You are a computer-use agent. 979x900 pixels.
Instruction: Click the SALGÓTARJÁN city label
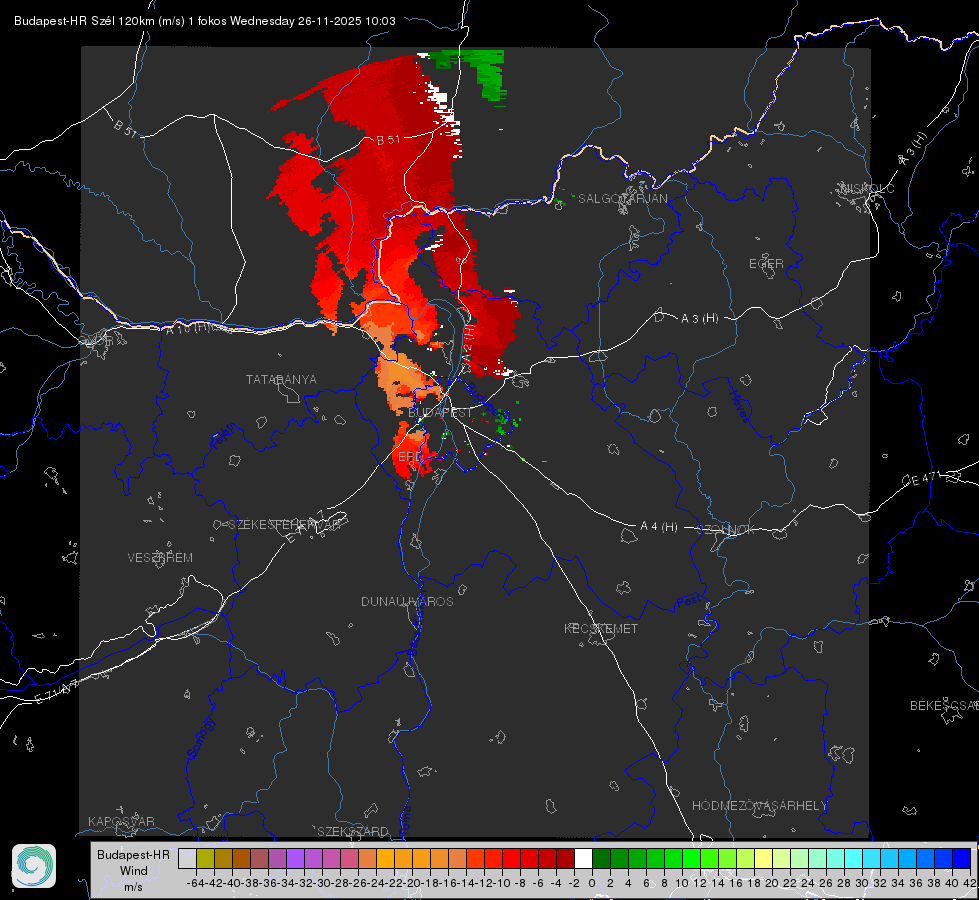[x=622, y=199]
